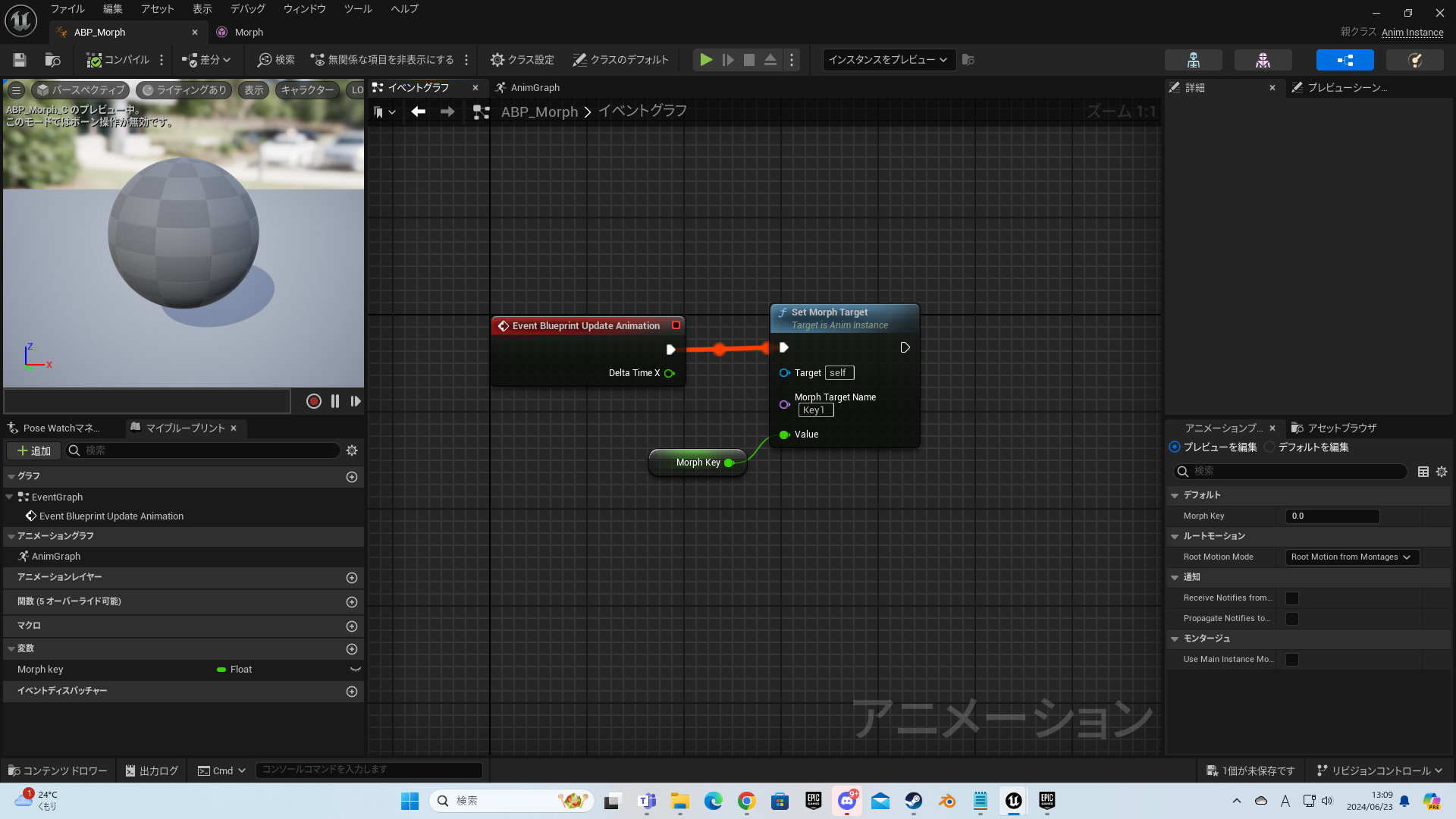
Task: Click the record button under viewport
Action: pos(313,401)
